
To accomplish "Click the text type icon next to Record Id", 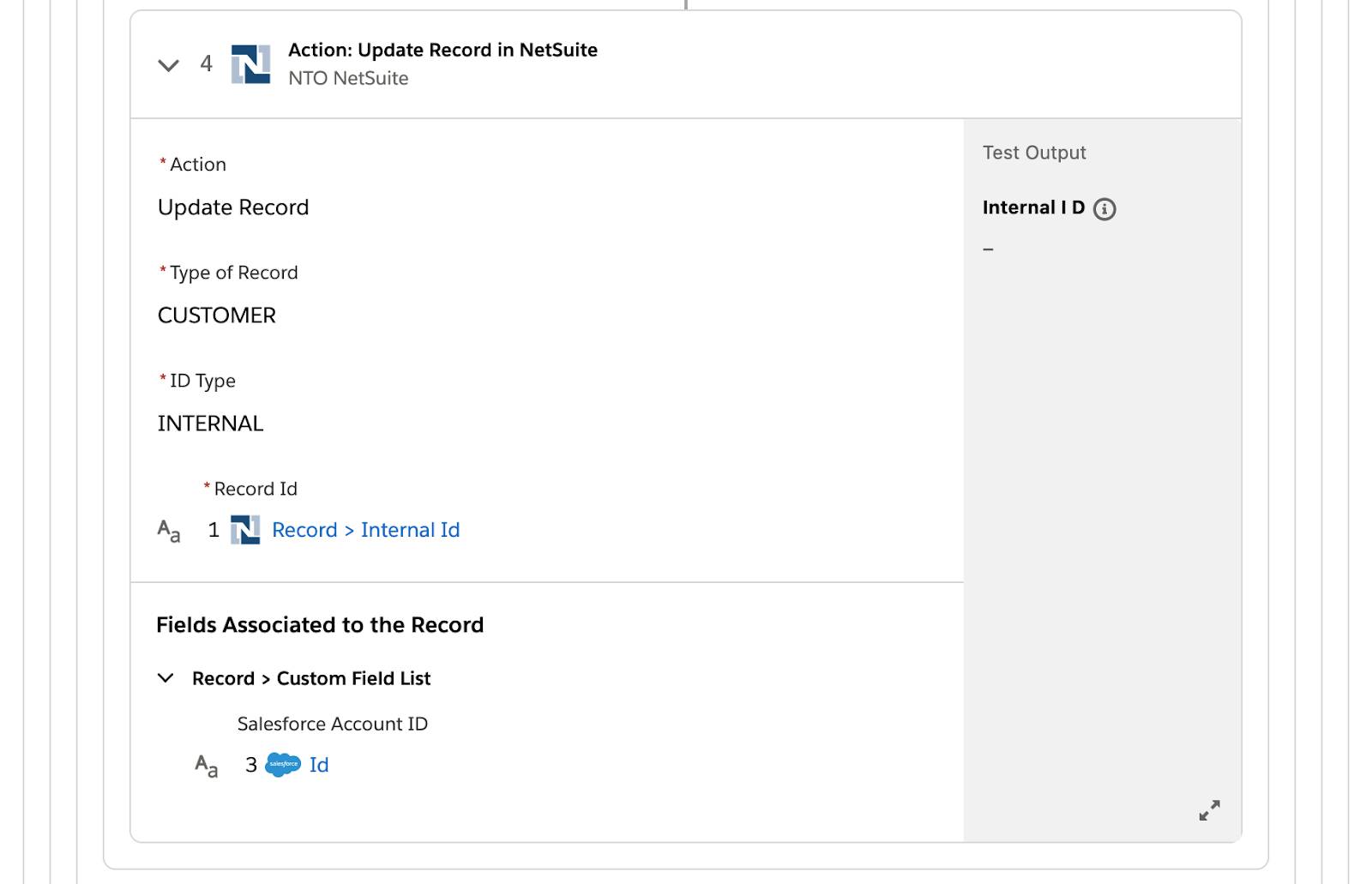I will [169, 531].
